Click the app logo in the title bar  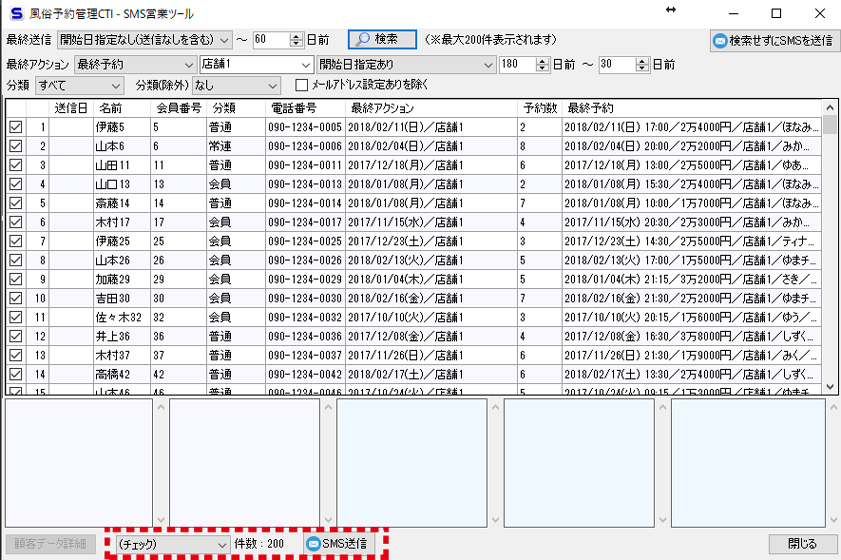point(15,14)
